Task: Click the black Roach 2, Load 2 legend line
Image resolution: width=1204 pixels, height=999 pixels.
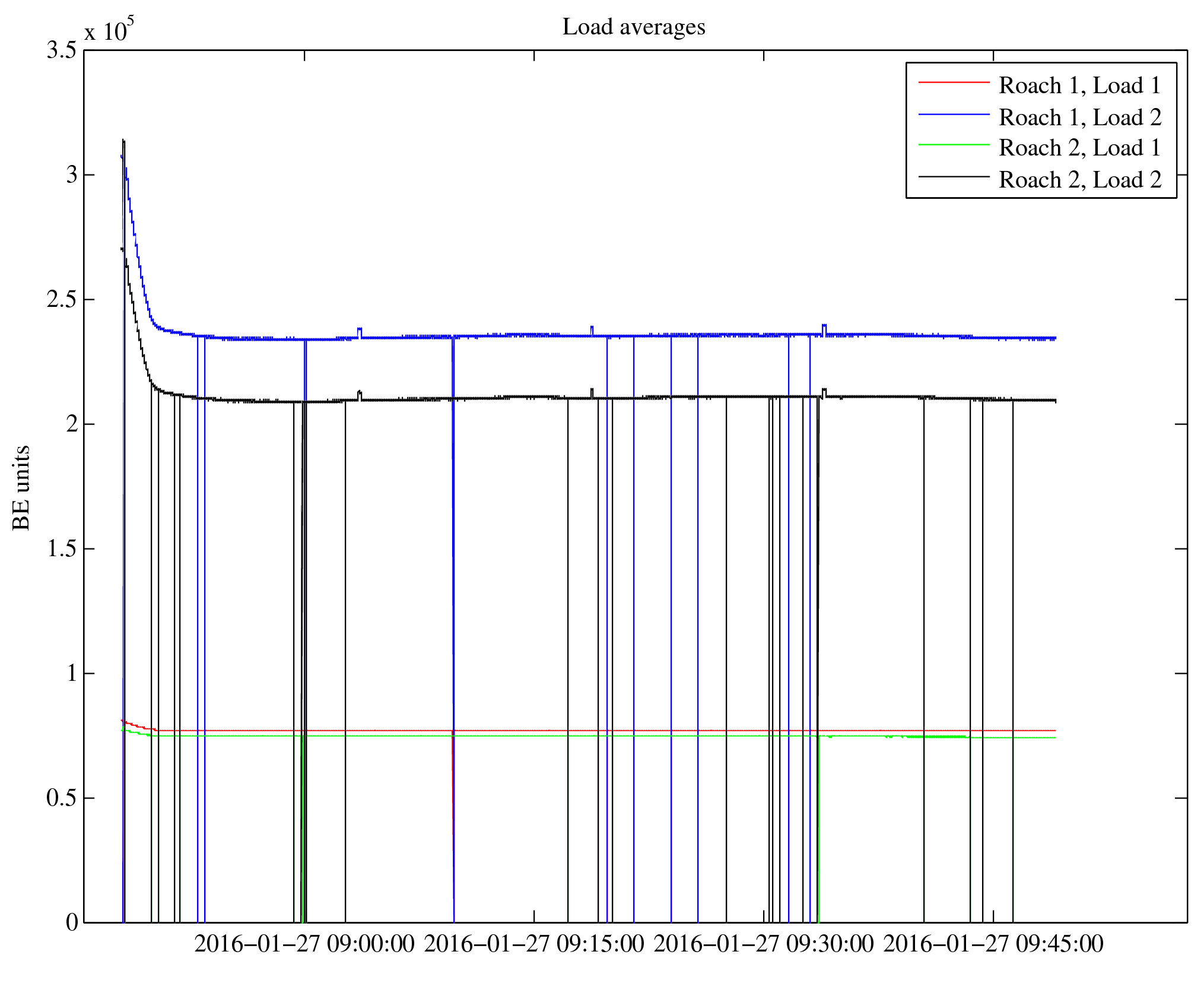Action: 954,177
